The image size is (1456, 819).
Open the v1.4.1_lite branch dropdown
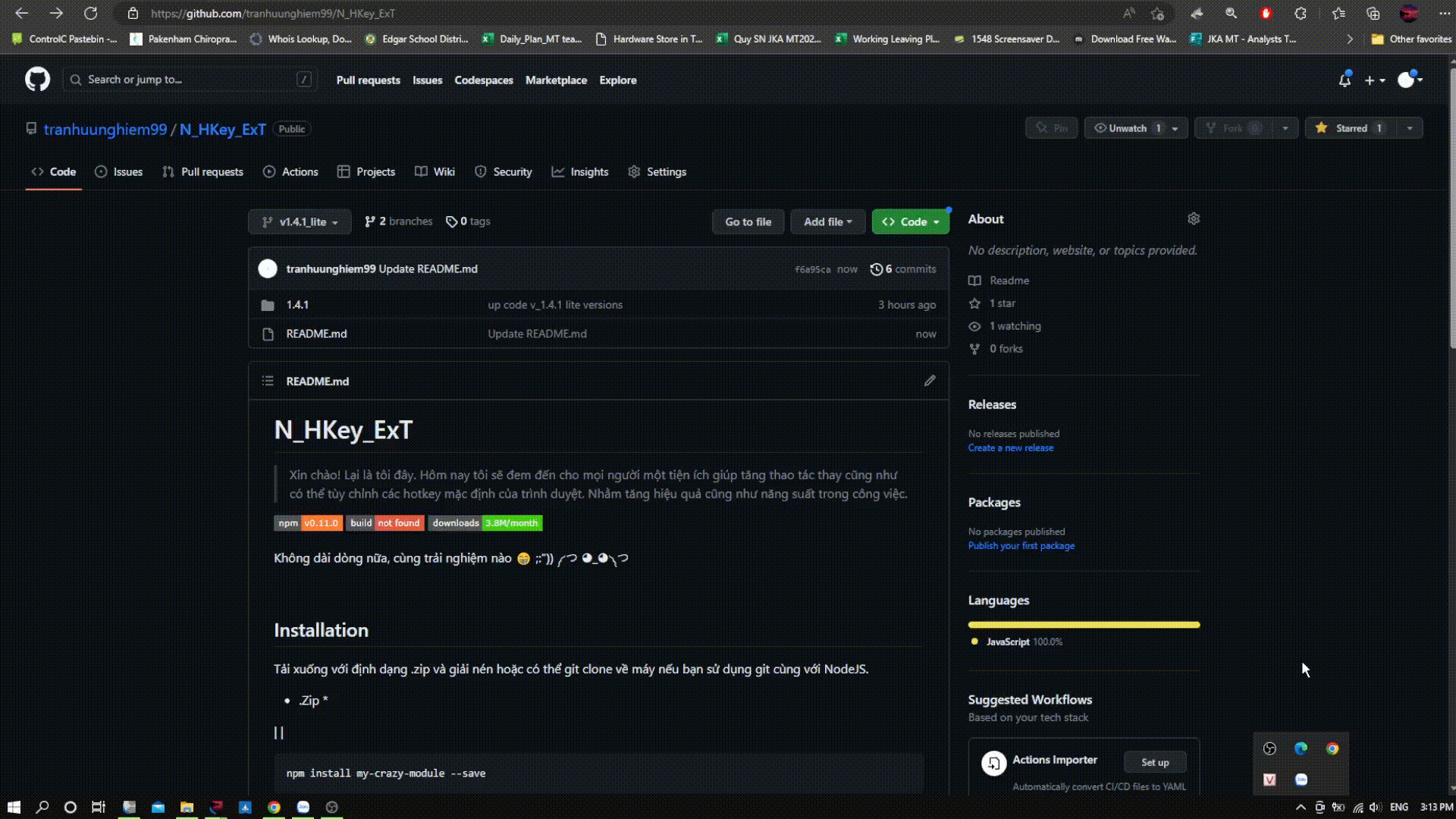tap(299, 221)
